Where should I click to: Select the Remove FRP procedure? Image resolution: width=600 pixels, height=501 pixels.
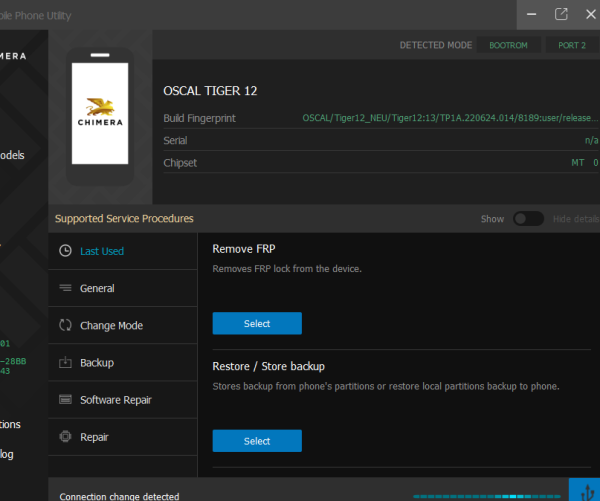click(x=257, y=323)
